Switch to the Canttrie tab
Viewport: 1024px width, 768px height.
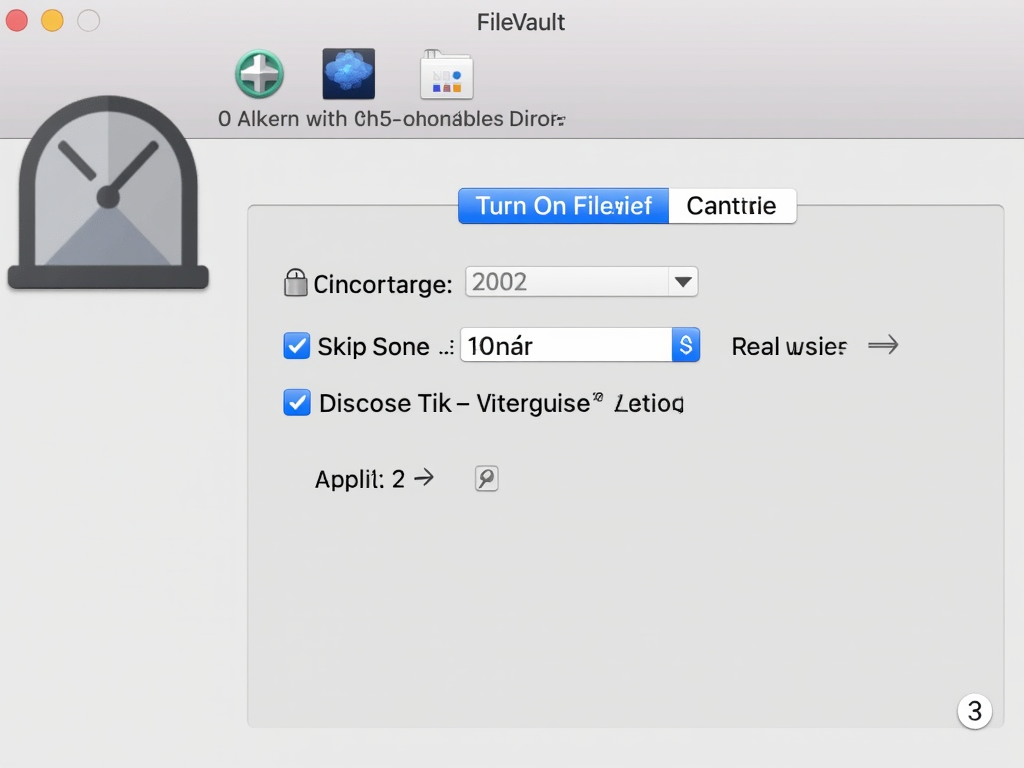(732, 206)
